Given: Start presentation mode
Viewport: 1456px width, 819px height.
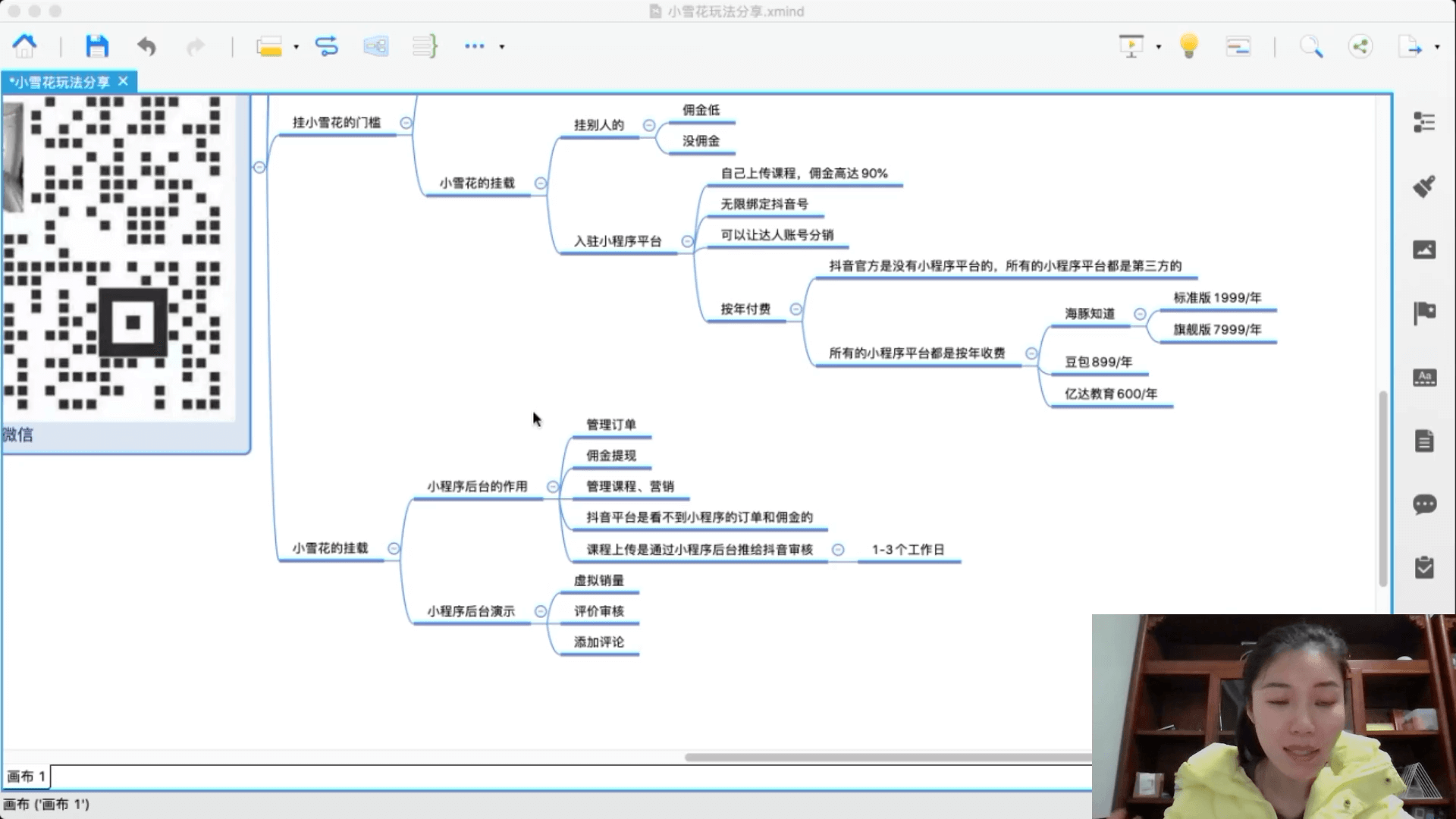Looking at the screenshot, I should [1131, 46].
